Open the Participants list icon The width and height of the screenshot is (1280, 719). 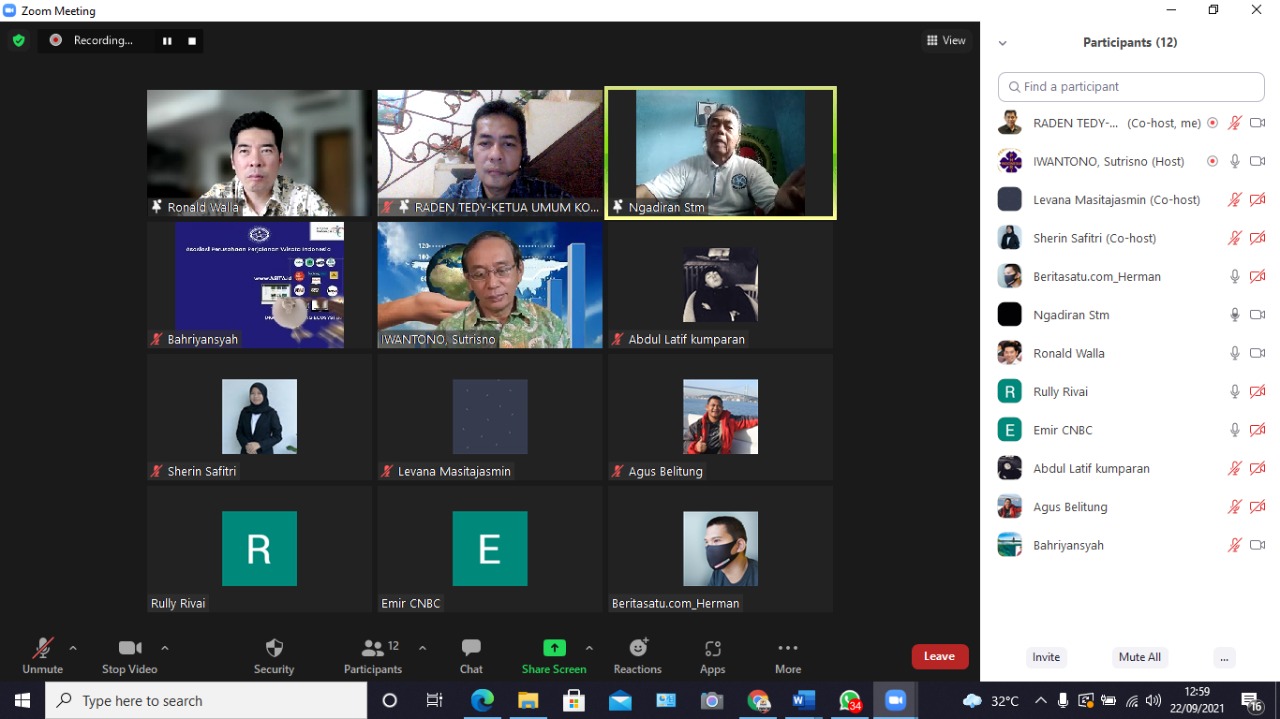(373, 648)
